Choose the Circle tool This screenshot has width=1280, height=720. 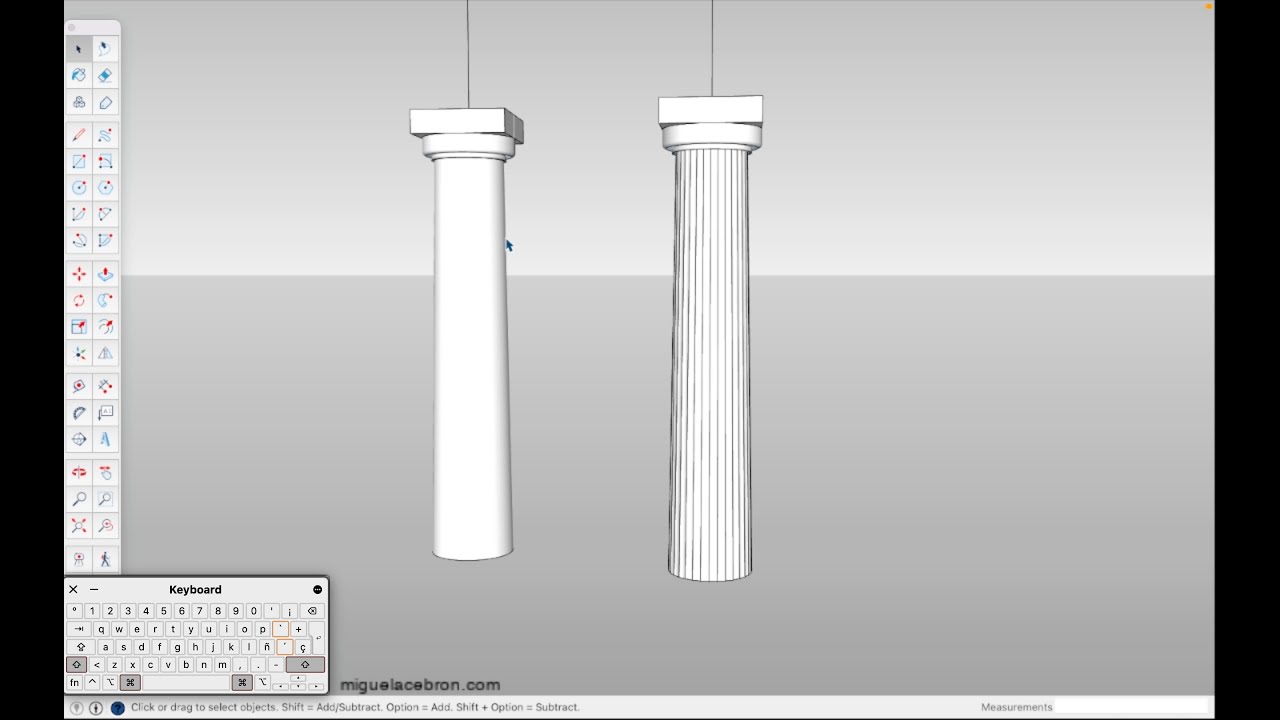pyautogui.click(x=79, y=187)
